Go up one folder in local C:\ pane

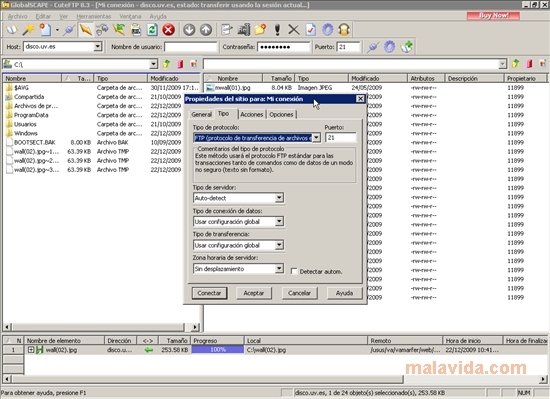click(x=167, y=64)
